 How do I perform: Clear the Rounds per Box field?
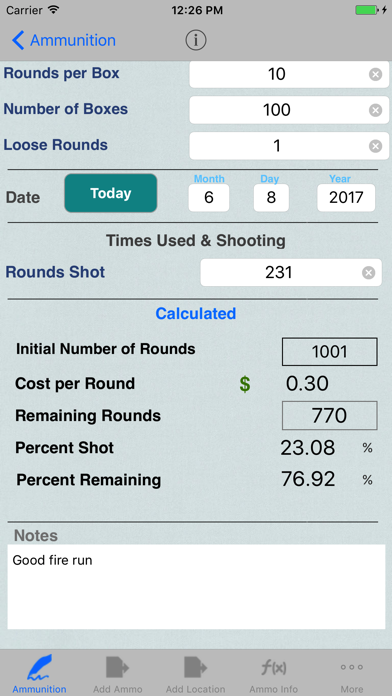click(x=376, y=74)
